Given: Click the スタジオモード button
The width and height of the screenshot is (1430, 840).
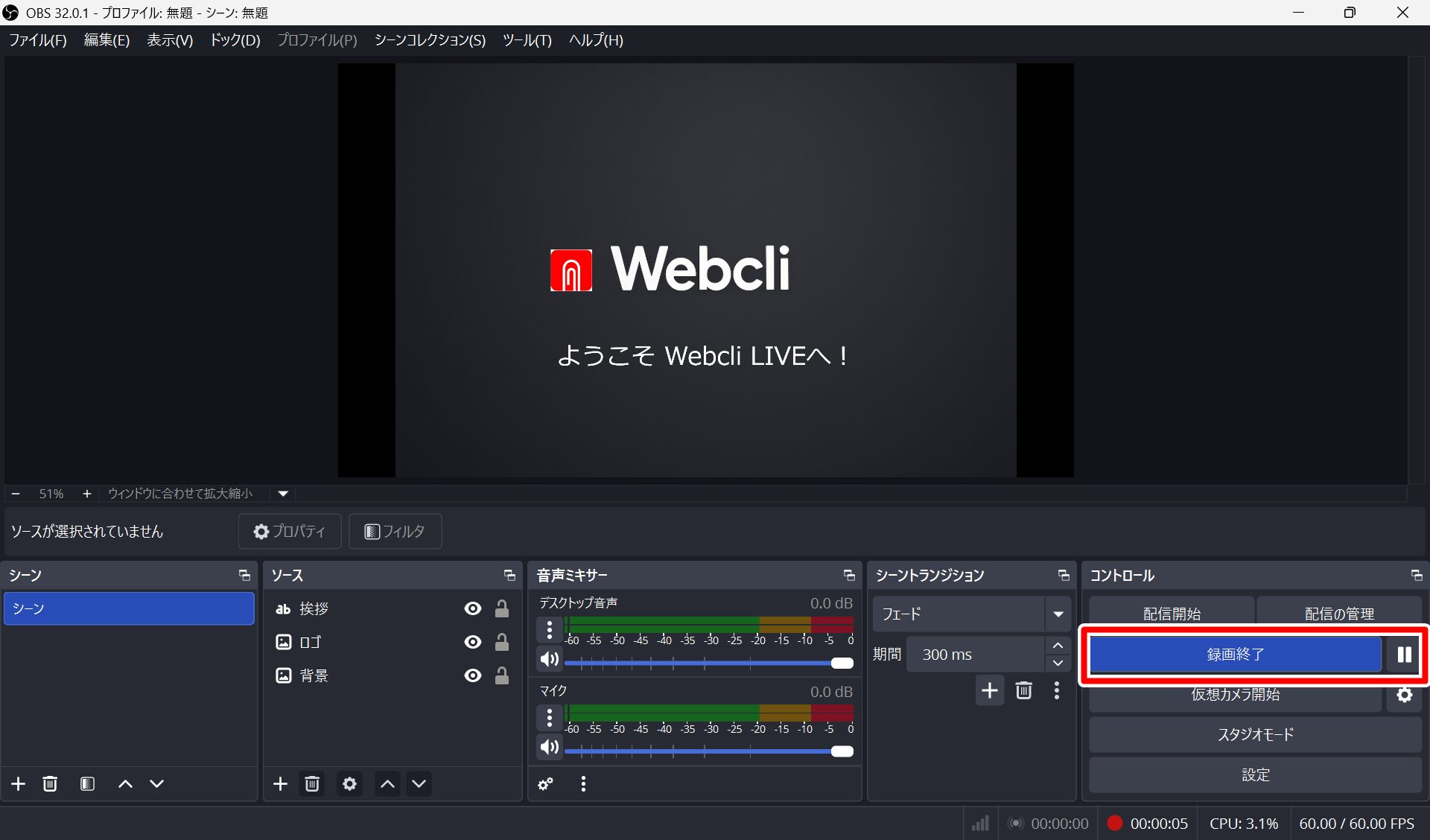Looking at the screenshot, I should [1255, 734].
